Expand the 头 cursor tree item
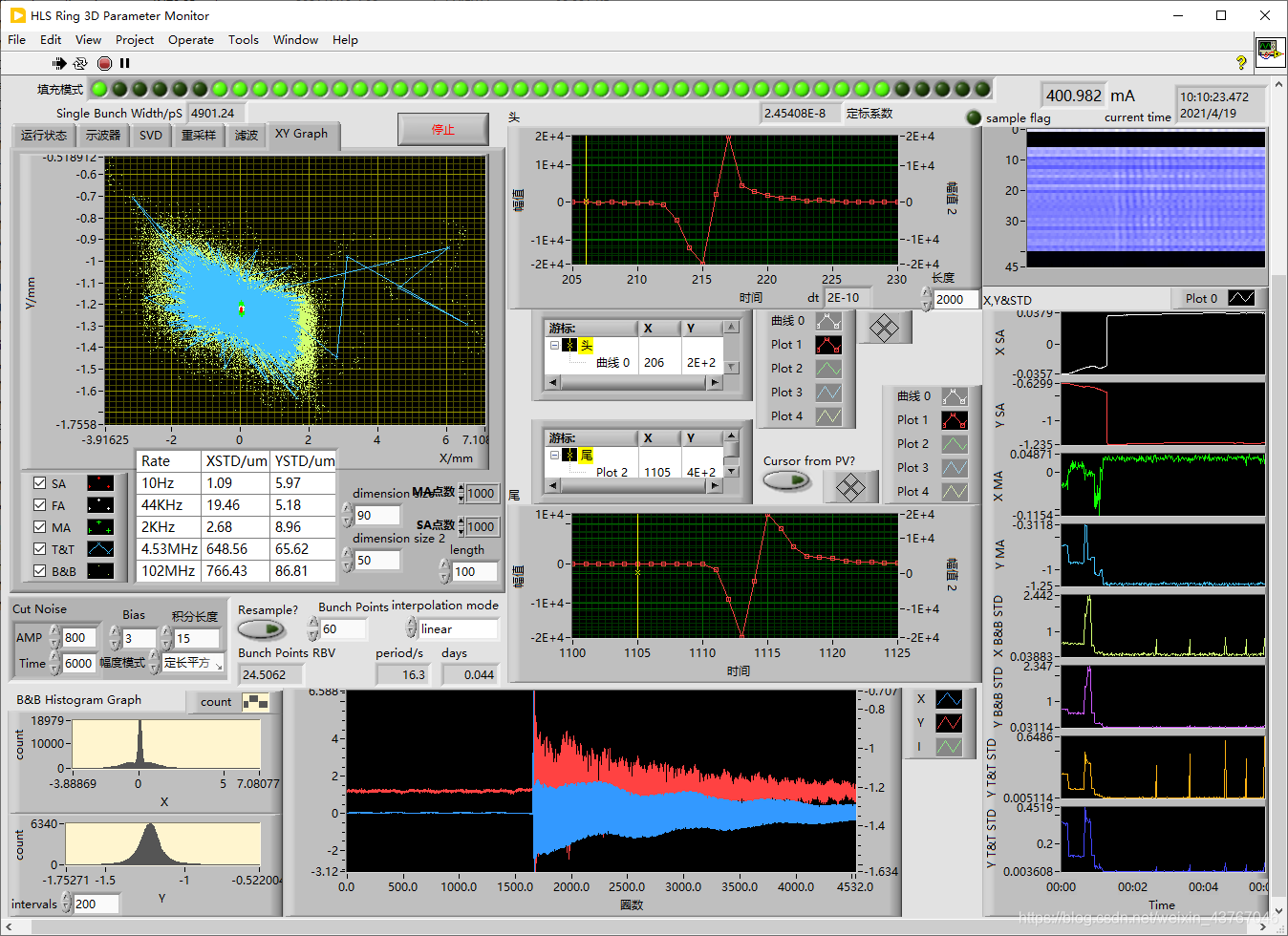Image resolution: width=1288 pixels, height=936 pixels. [x=554, y=346]
